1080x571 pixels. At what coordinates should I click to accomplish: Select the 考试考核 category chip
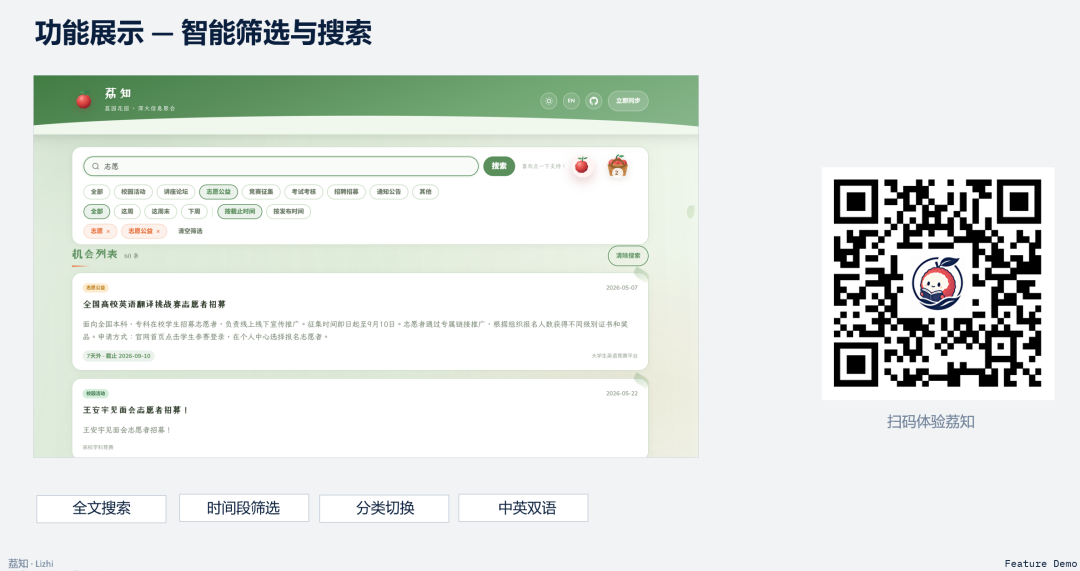pos(304,191)
